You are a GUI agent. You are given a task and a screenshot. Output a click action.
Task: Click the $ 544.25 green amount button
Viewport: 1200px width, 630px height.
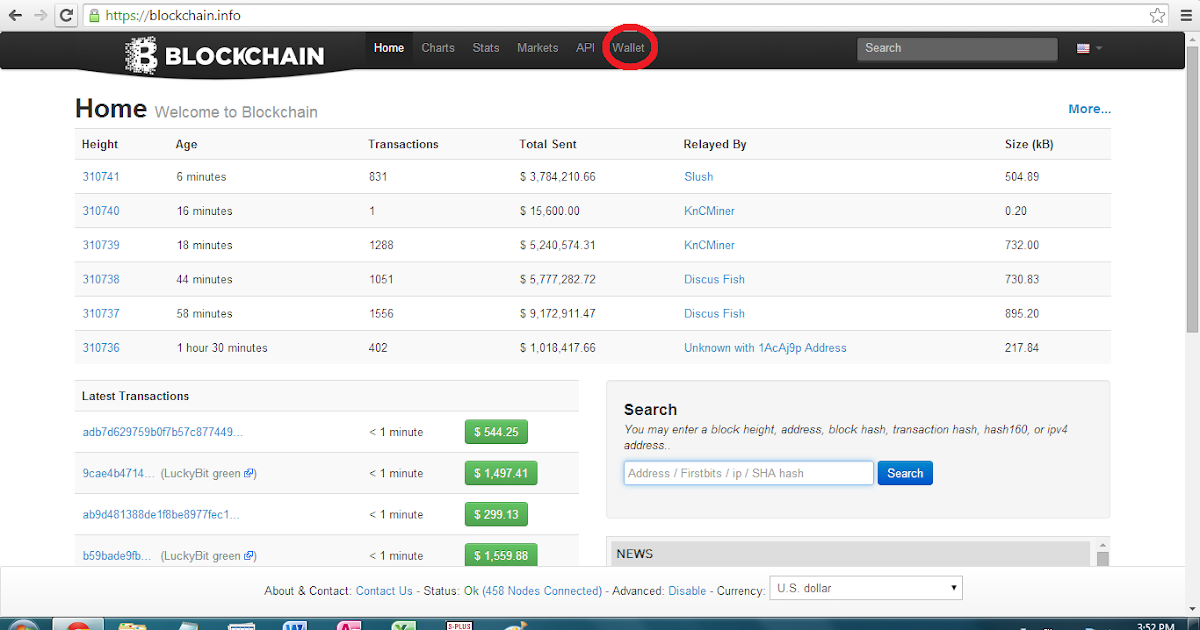click(x=496, y=432)
